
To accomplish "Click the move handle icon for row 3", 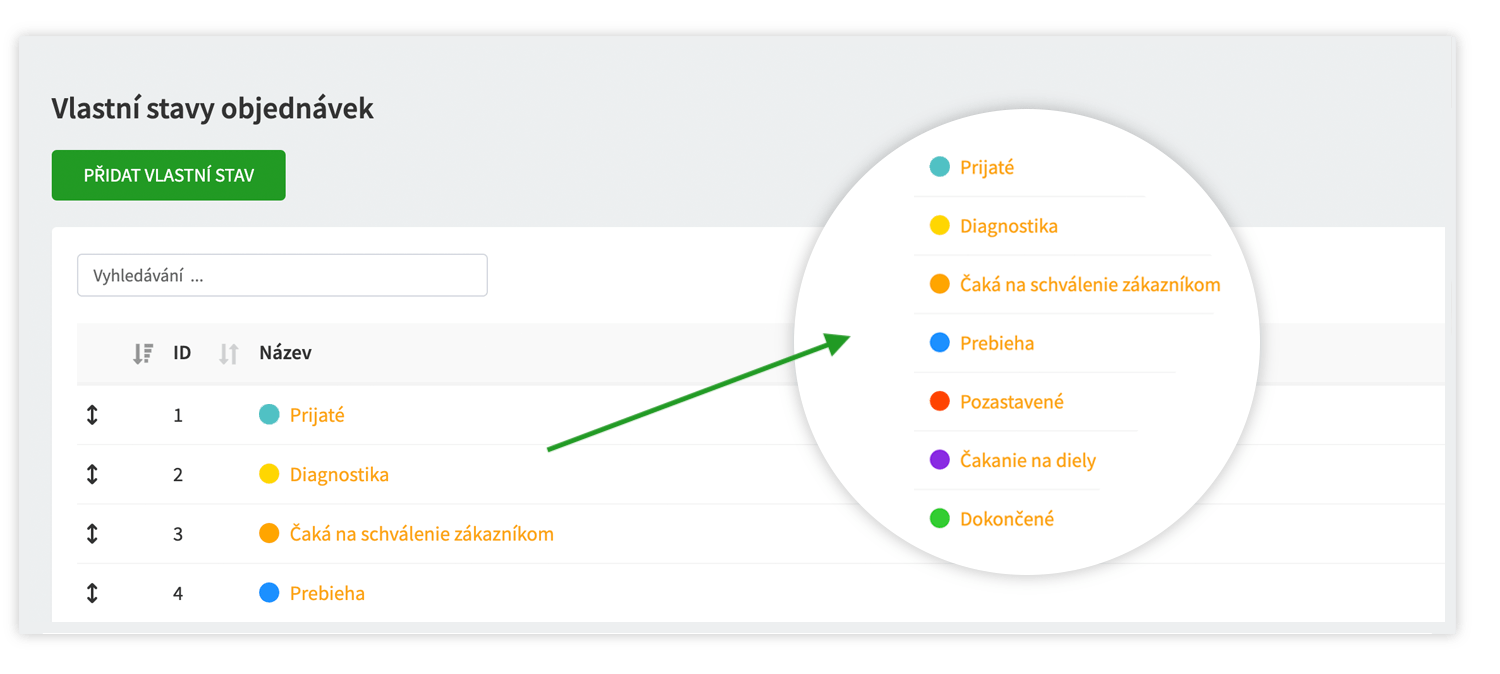I will click(x=92, y=534).
